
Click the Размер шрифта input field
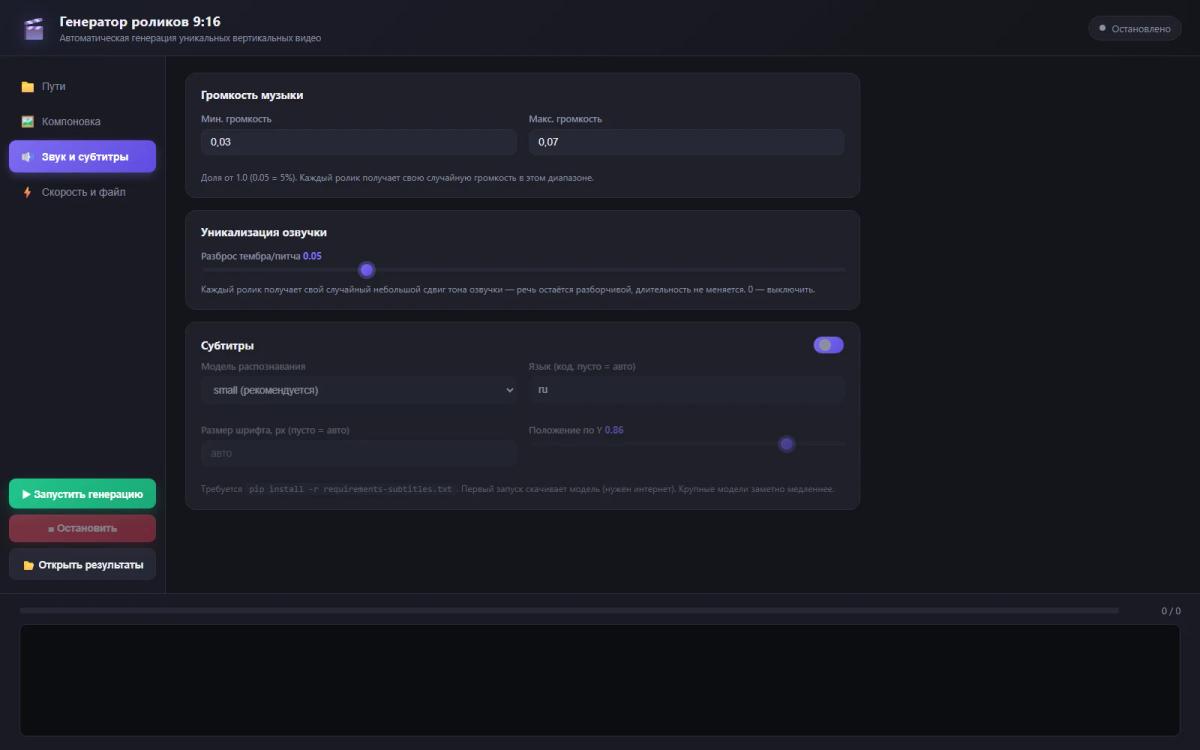(x=358, y=453)
